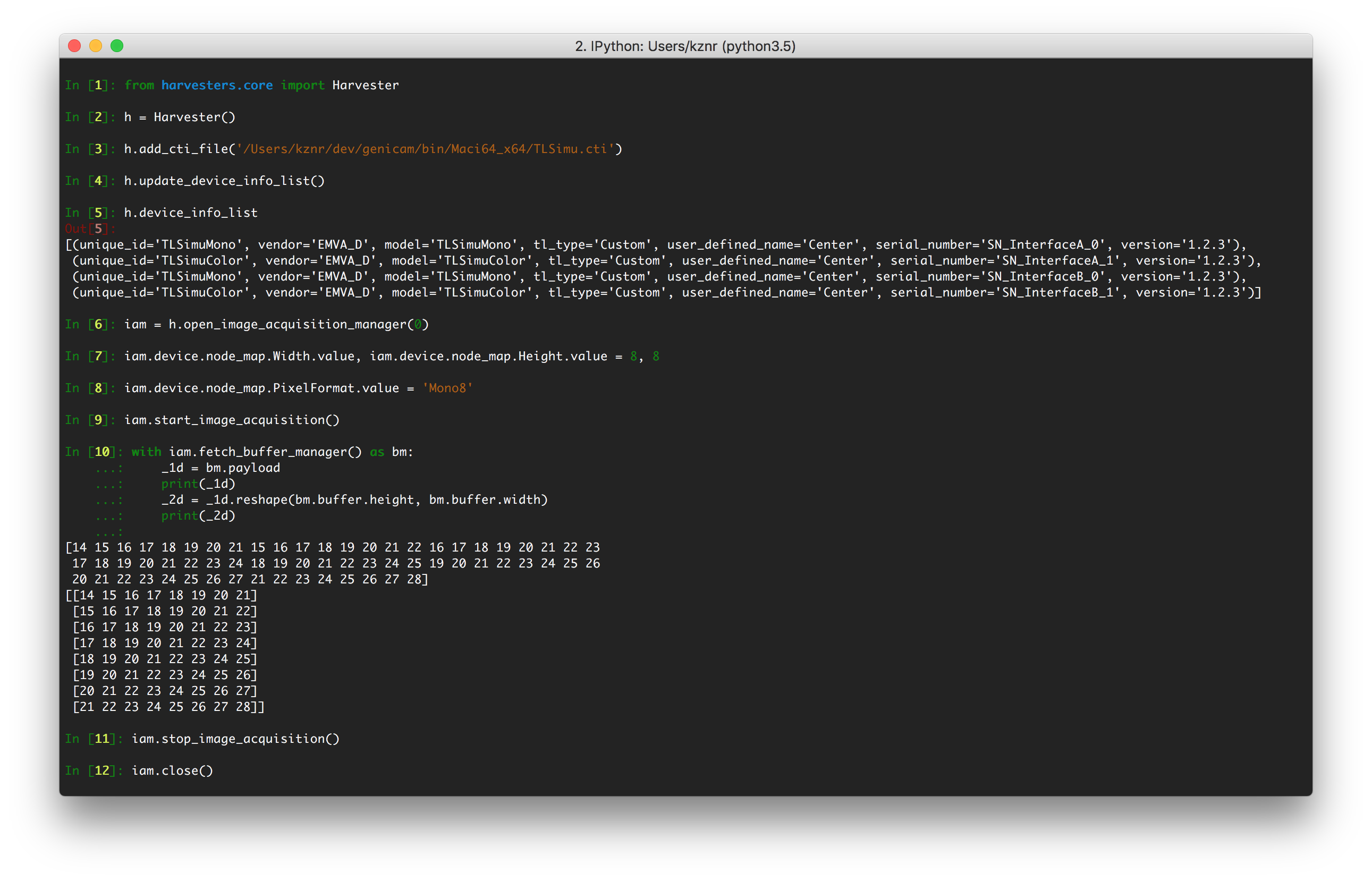1372x881 pixels.
Task: Click 'iam.stop_image_acquisition()' command
Action: coord(235,739)
